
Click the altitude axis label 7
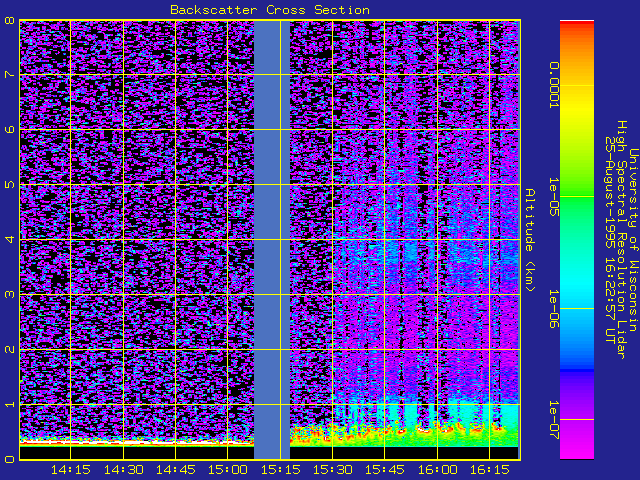[x=9, y=75]
